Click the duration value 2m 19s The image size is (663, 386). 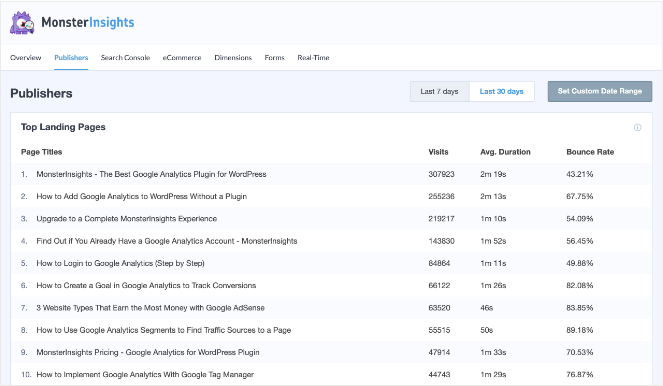point(493,174)
